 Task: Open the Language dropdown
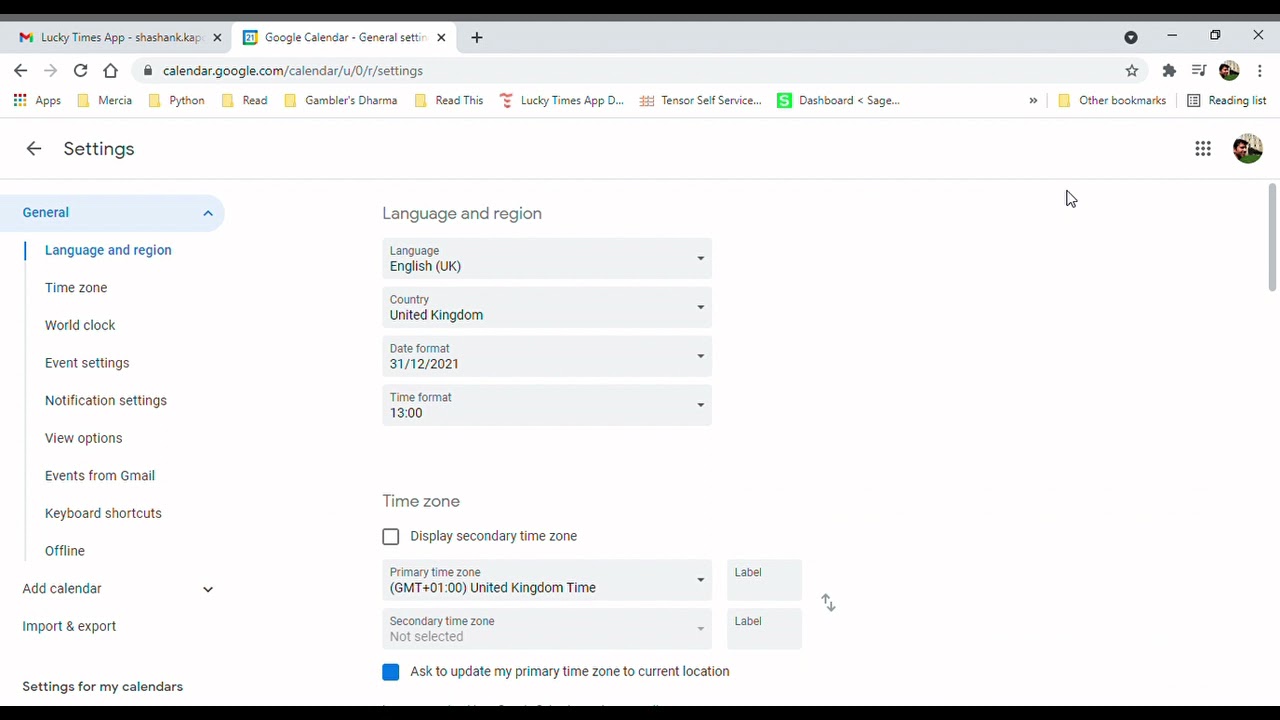pos(546,259)
